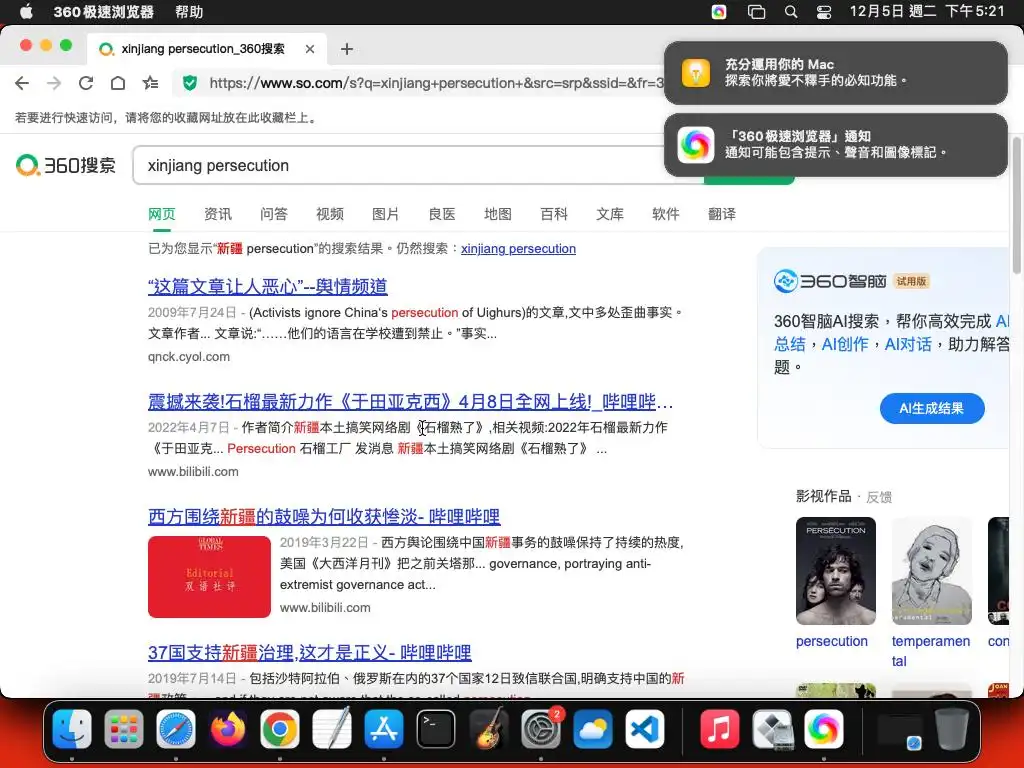This screenshot has width=1024, height=768.
Task: Switch to the 文库 tab
Action: (610, 214)
